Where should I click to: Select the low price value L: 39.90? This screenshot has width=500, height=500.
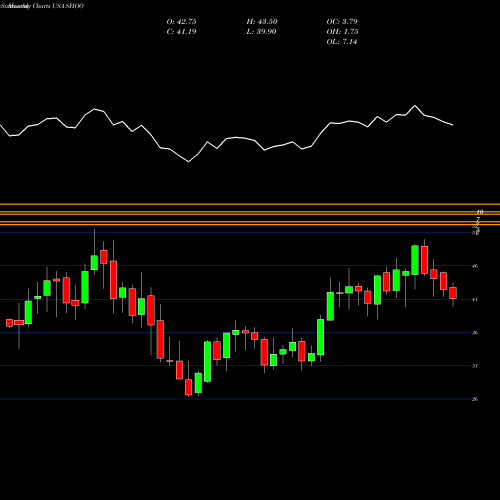pyautogui.click(x=262, y=32)
